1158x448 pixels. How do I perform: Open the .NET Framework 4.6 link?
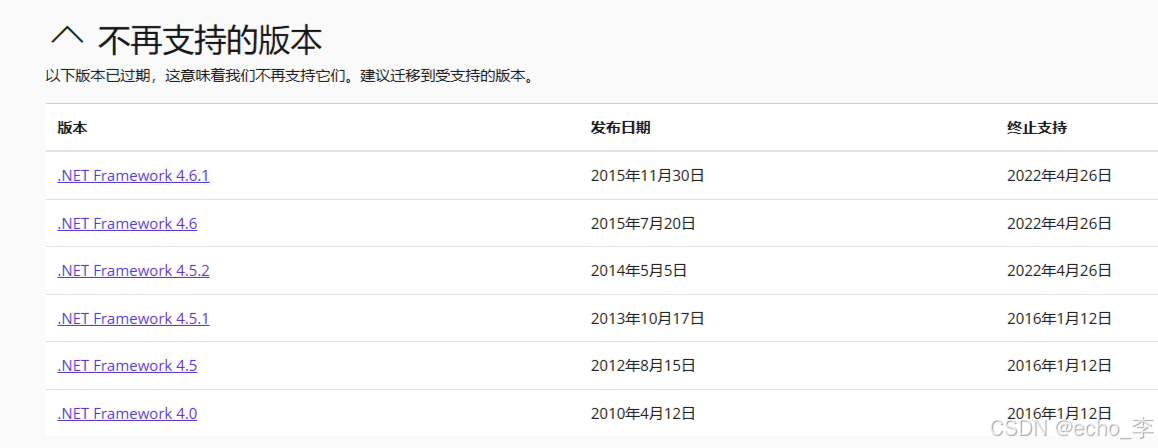(x=127, y=224)
